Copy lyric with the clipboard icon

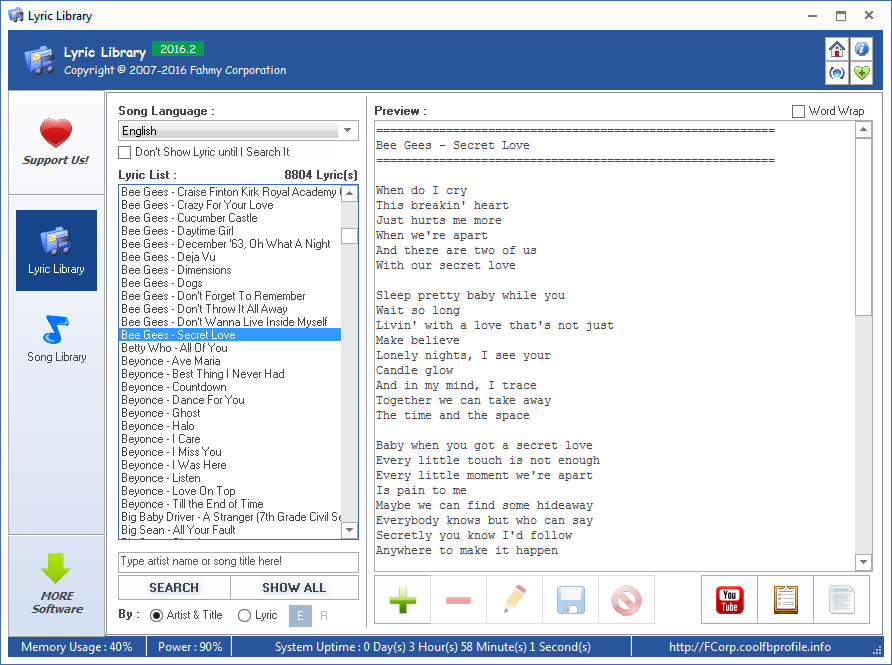pyautogui.click(x=786, y=600)
